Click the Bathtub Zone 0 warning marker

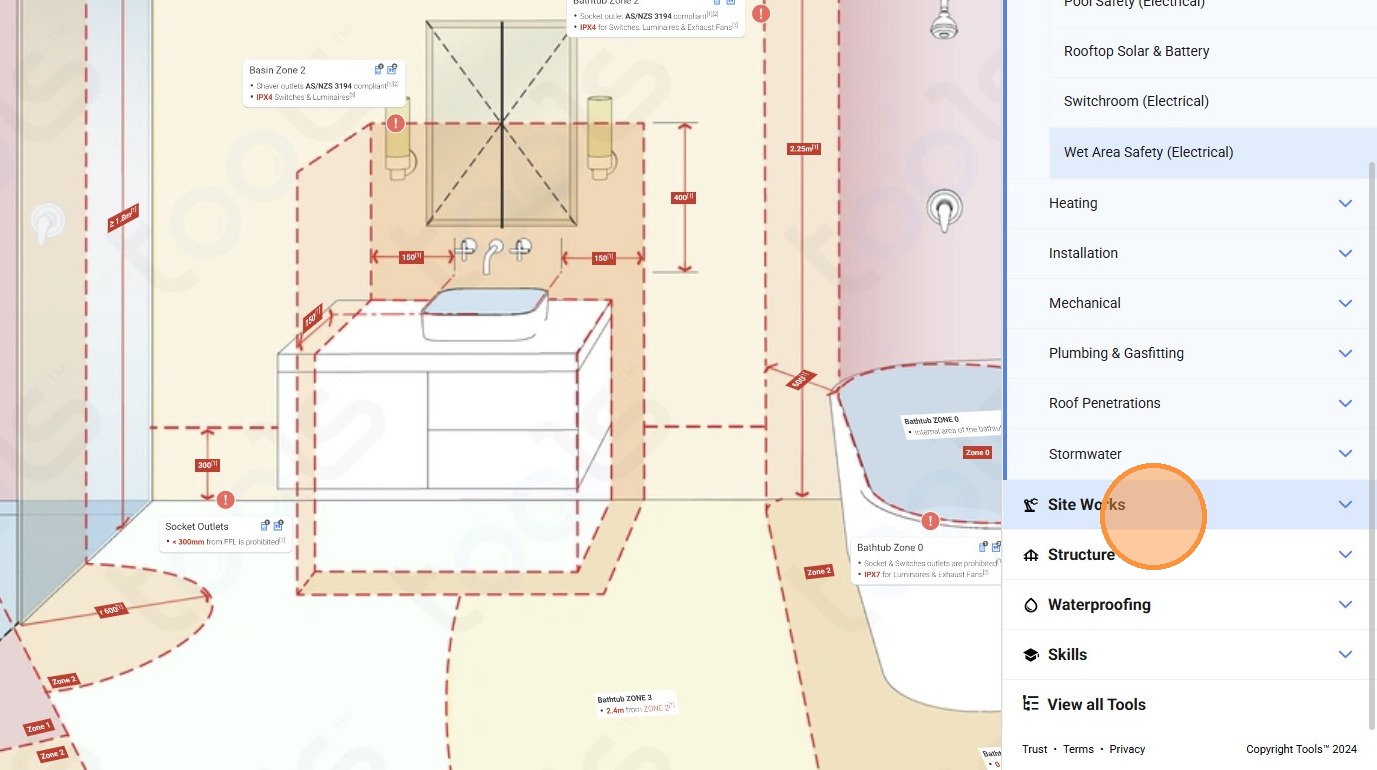pos(931,521)
